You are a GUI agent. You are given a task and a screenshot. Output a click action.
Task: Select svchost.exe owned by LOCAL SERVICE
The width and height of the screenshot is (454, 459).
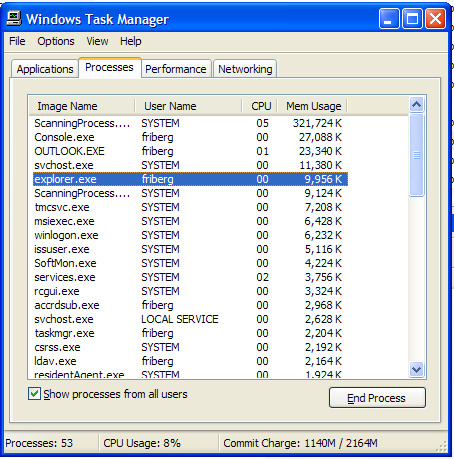(190, 319)
